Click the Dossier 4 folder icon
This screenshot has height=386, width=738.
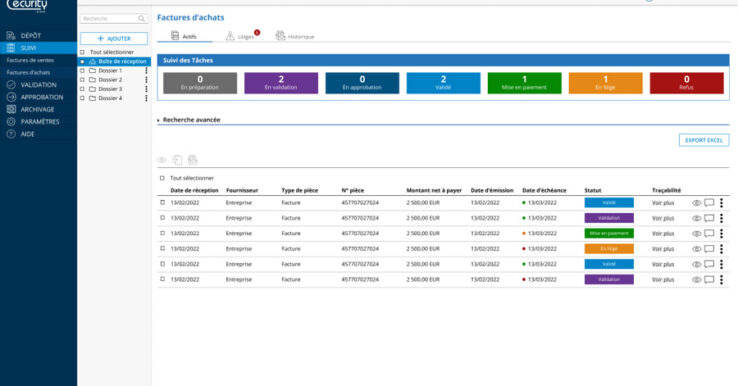[93, 98]
